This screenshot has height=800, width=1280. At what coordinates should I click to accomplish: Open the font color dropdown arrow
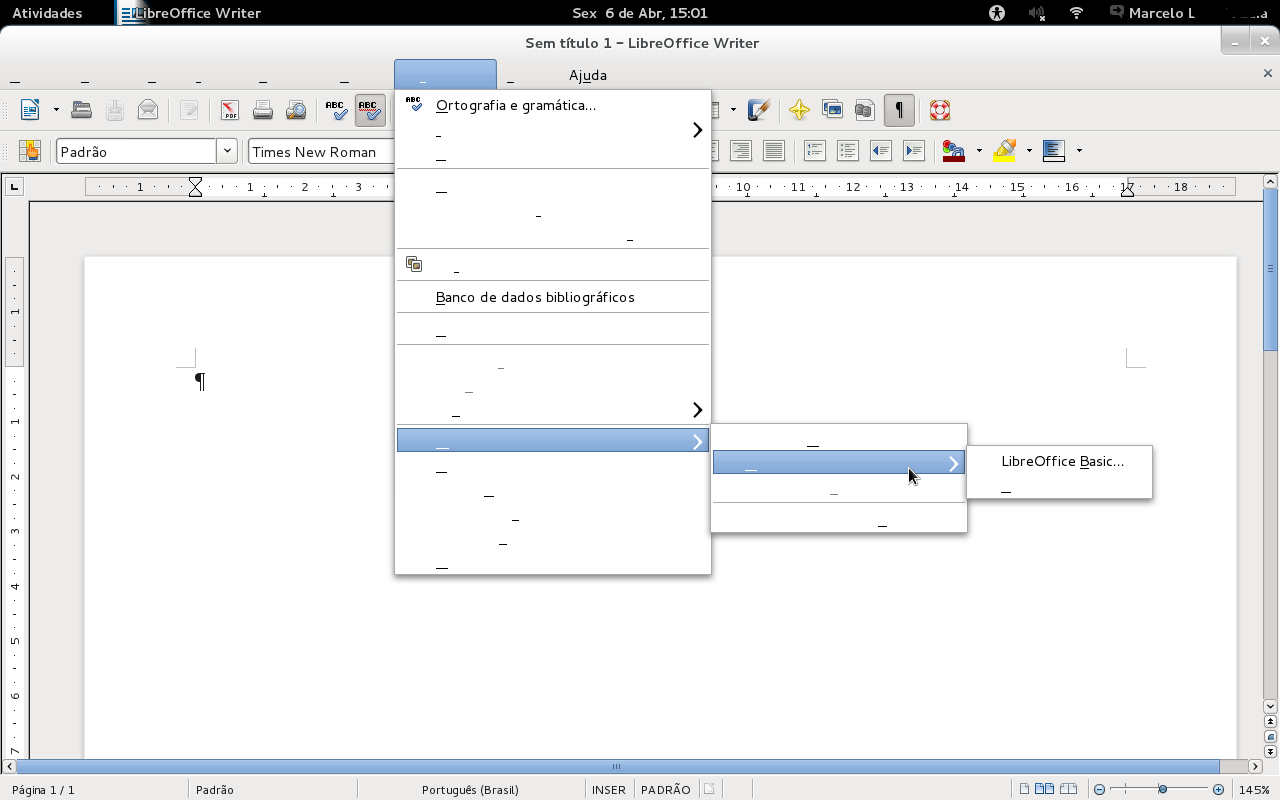point(979,151)
